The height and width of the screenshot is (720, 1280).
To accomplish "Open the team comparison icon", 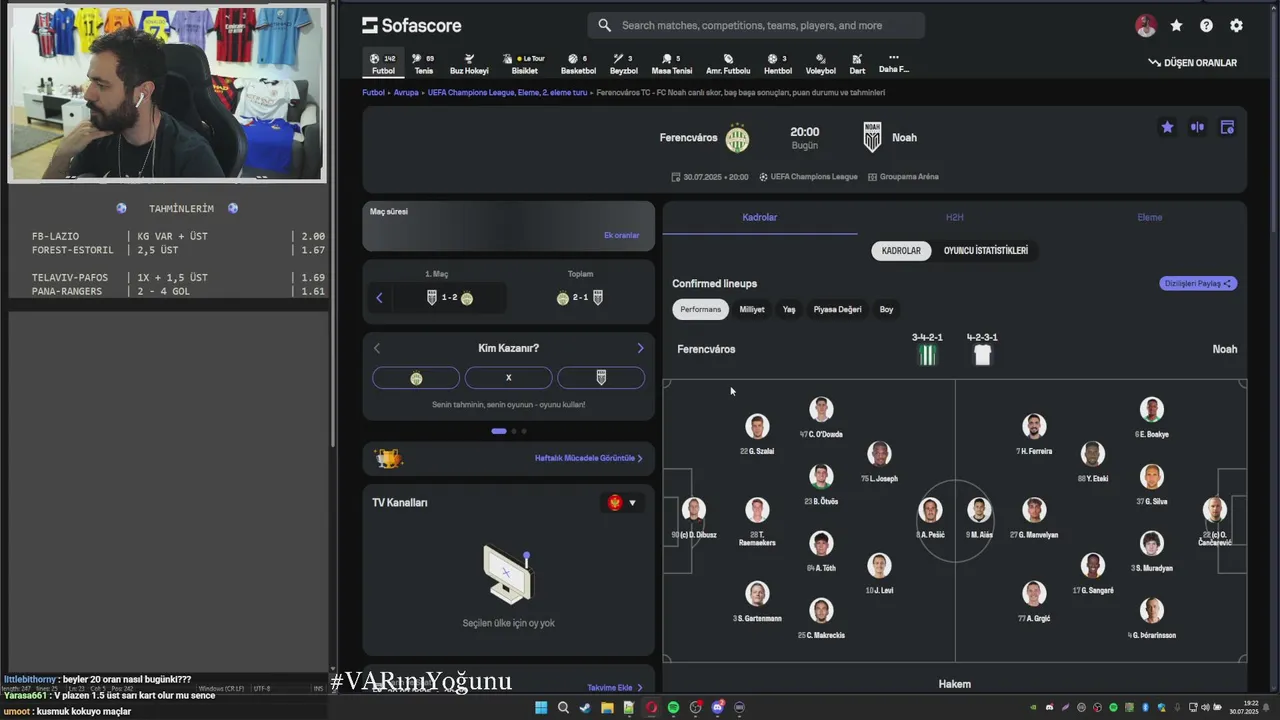I will pos(1197,127).
